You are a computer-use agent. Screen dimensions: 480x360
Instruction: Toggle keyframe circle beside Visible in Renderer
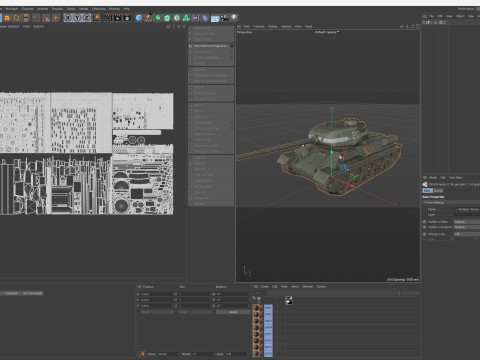pyautogui.click(x=425, y=227)
